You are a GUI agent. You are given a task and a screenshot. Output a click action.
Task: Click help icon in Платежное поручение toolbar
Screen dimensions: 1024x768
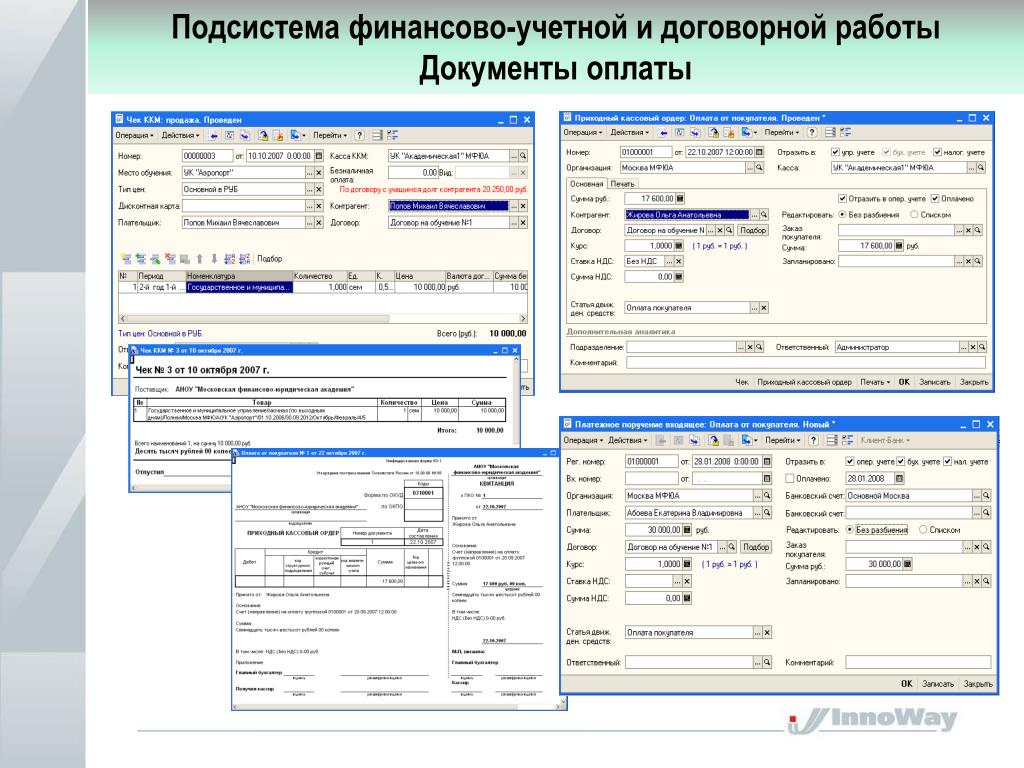click(x=814, y=441)
